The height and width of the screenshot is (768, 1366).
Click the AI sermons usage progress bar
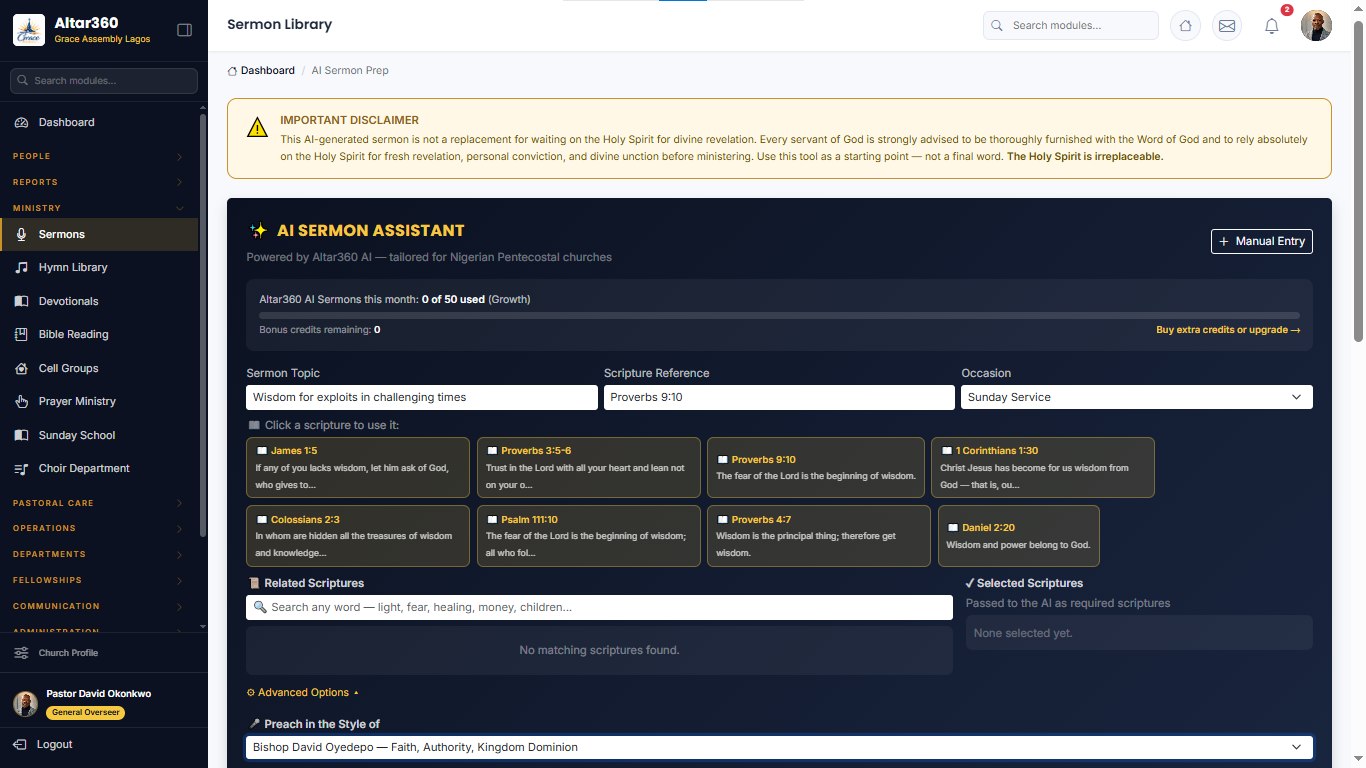click(779, 315)
